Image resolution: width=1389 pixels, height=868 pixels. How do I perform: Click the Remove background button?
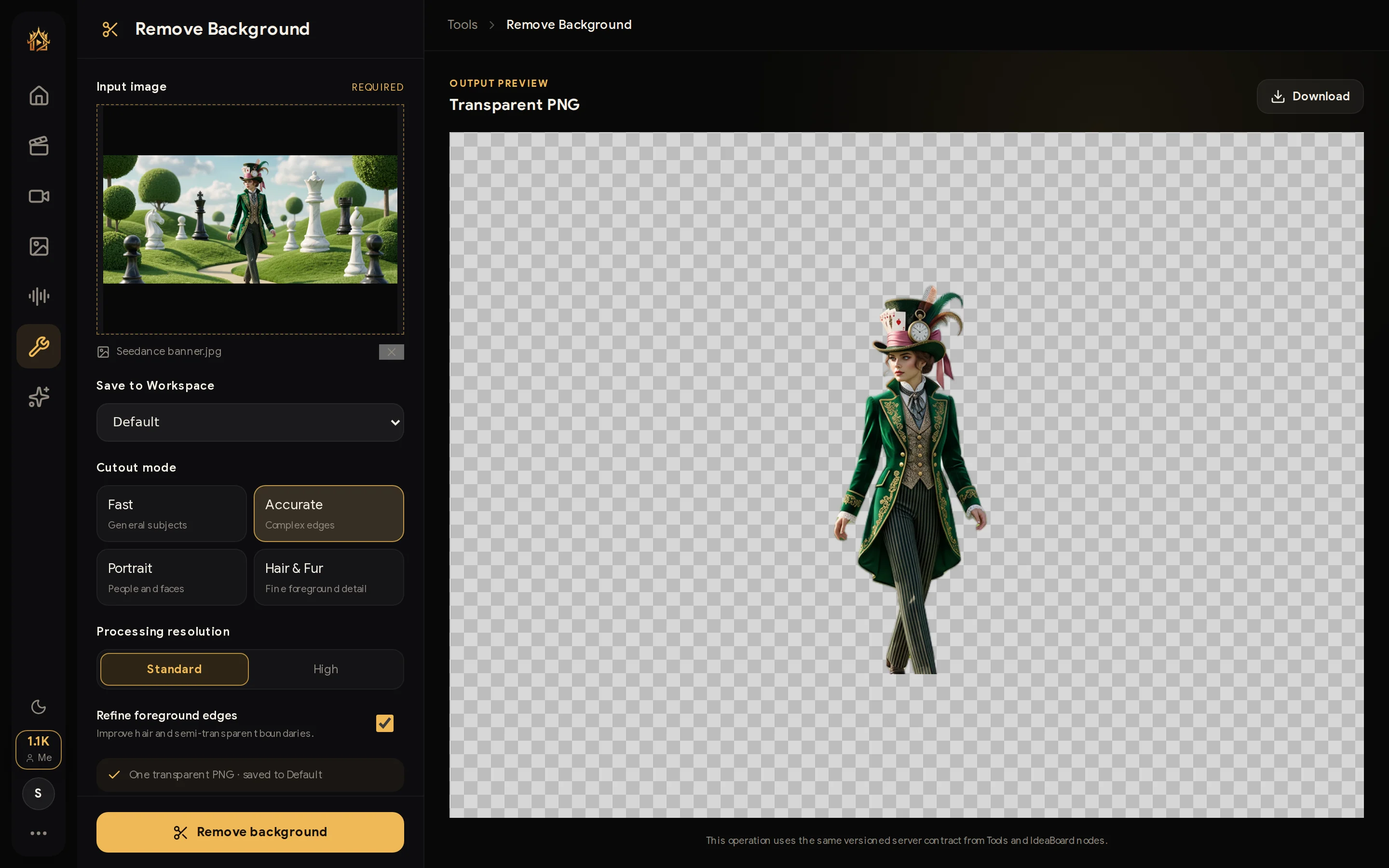coord(250,832)
